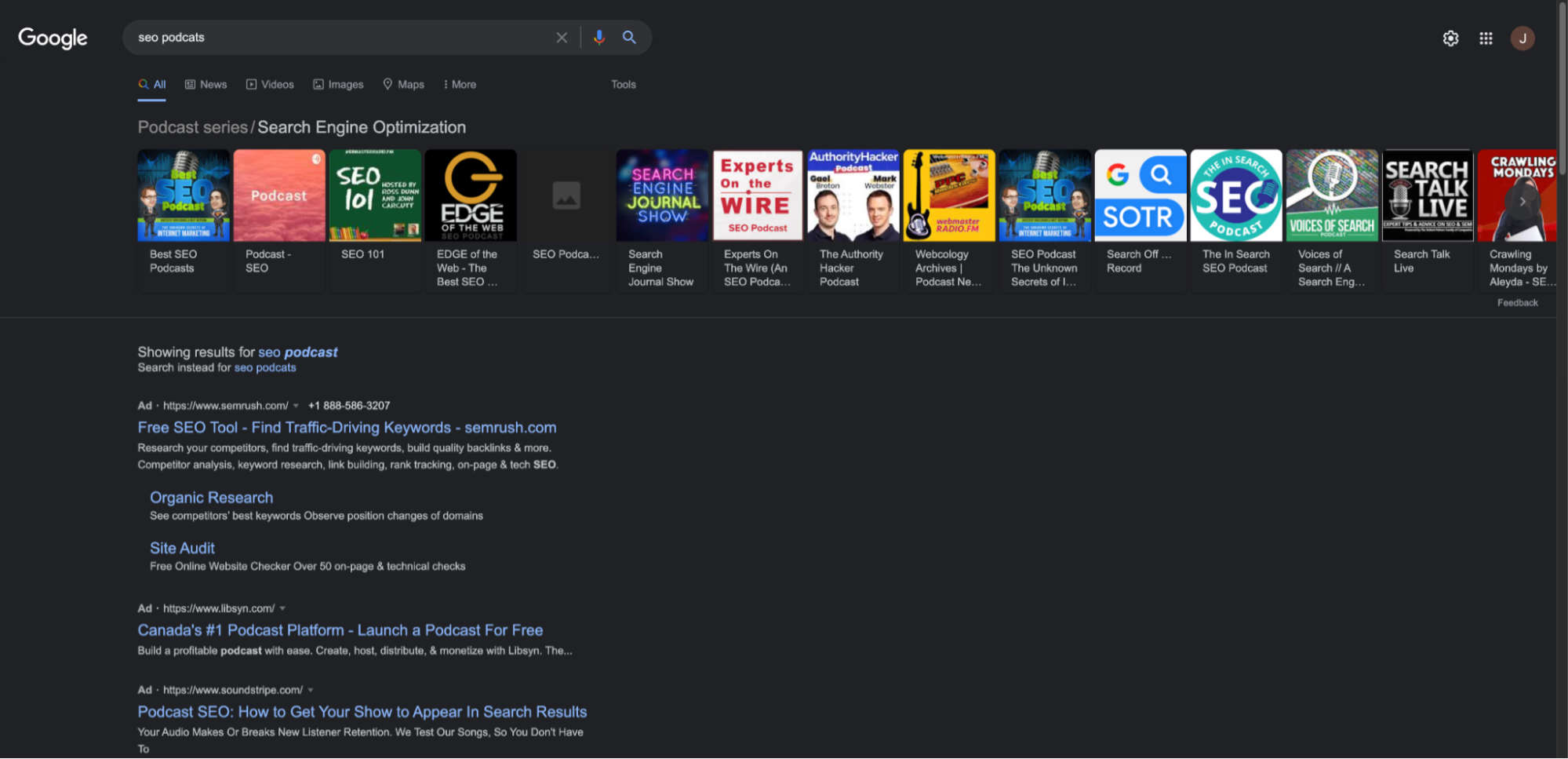The image size is (1568, 759).
Task: Click the Google logo
Action: (x=53, y=38)
